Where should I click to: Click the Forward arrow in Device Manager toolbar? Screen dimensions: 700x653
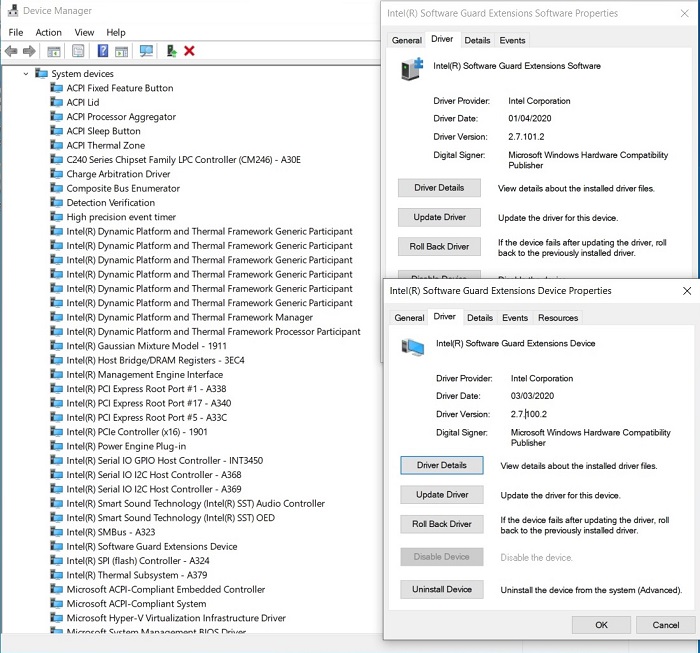(29, 51)
